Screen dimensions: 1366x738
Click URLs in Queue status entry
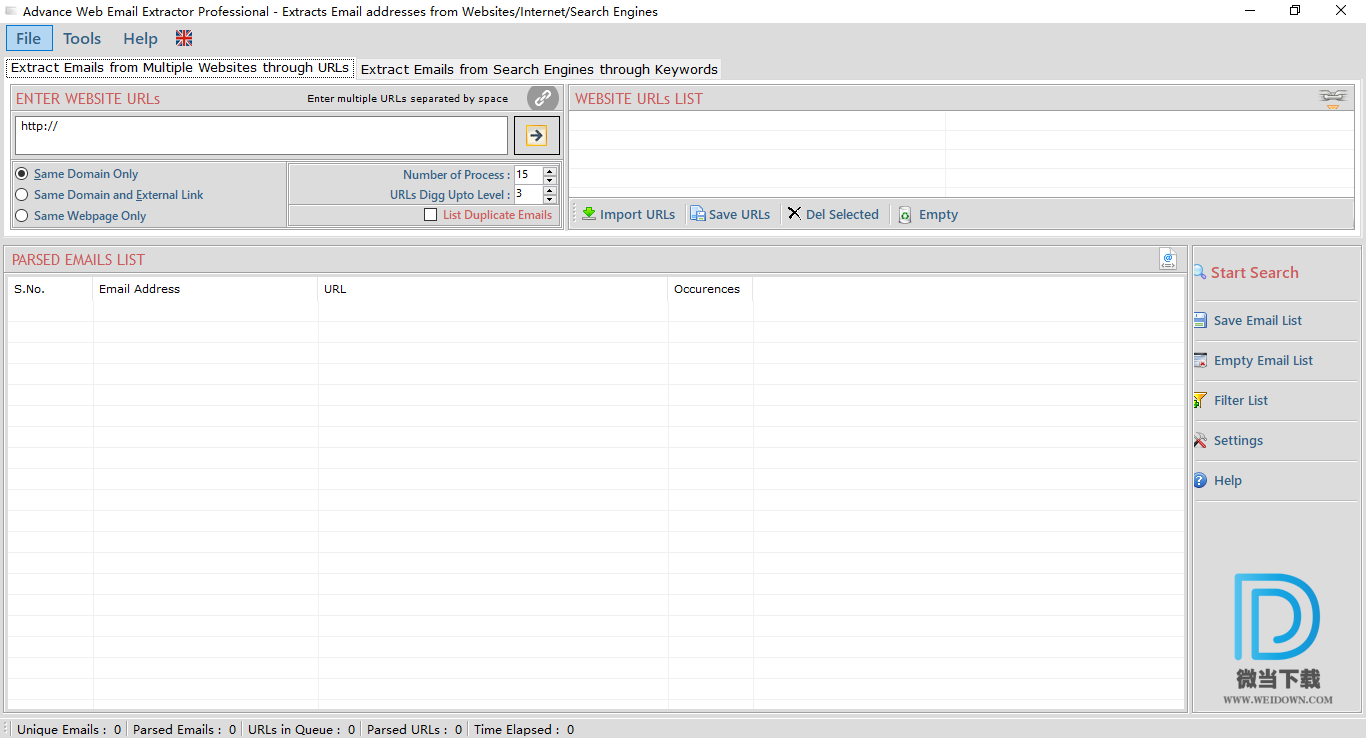[301, 729]
